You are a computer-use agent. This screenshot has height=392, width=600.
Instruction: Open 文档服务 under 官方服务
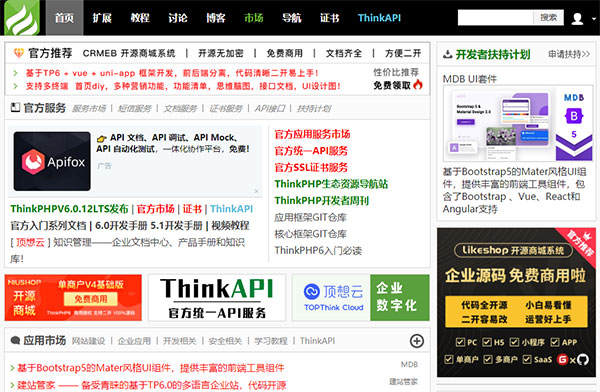pyautogui.click(x=180, y=109)
